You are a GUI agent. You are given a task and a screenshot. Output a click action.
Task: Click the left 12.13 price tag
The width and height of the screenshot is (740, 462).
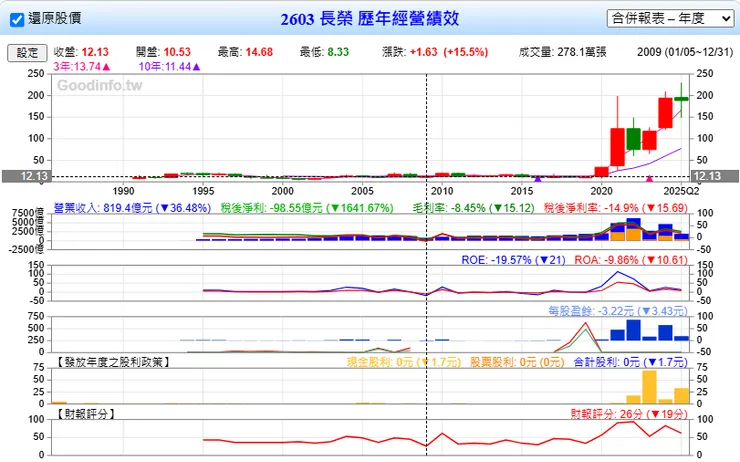(25, 176)
